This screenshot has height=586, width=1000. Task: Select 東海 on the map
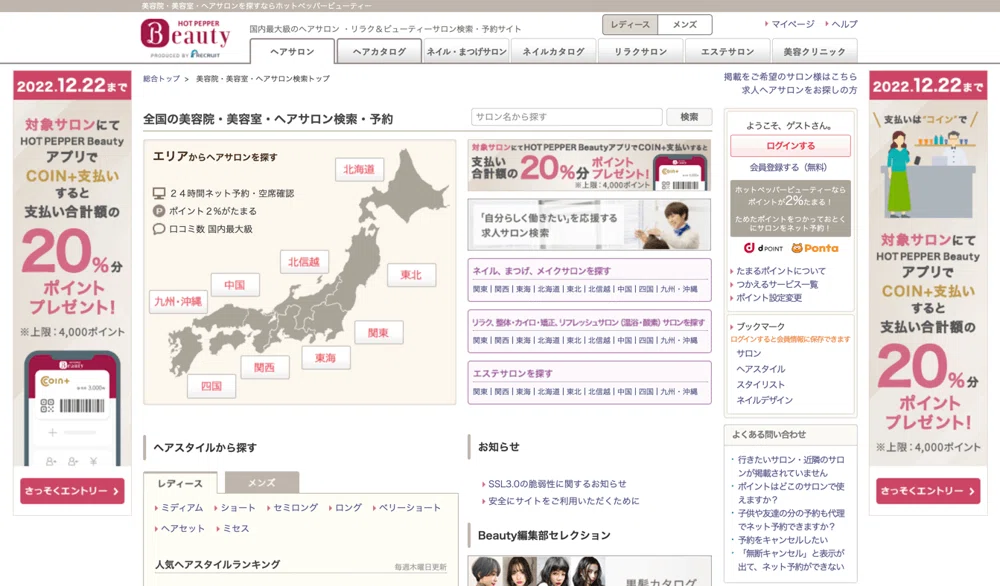click(x=325, y=358)
